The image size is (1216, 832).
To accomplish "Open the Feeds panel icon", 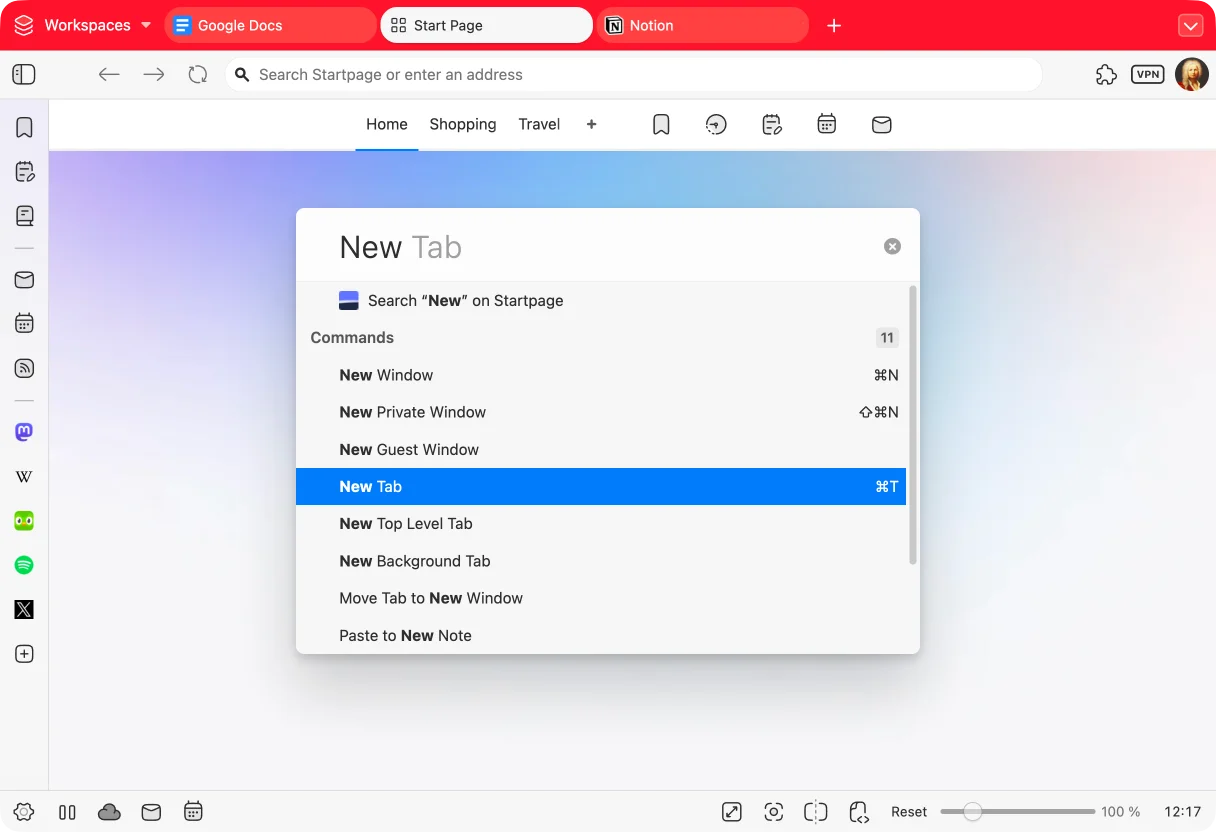I will pos(24,368).
